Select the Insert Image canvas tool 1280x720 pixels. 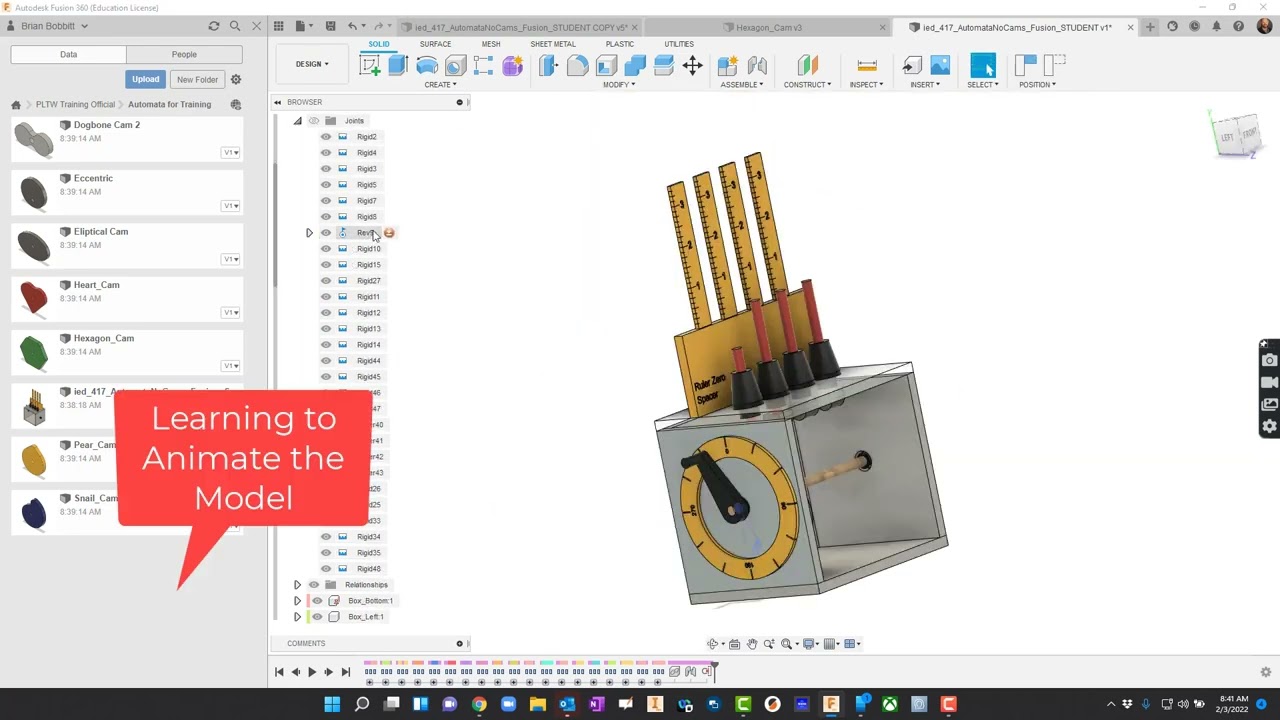[x=940, y=66]
